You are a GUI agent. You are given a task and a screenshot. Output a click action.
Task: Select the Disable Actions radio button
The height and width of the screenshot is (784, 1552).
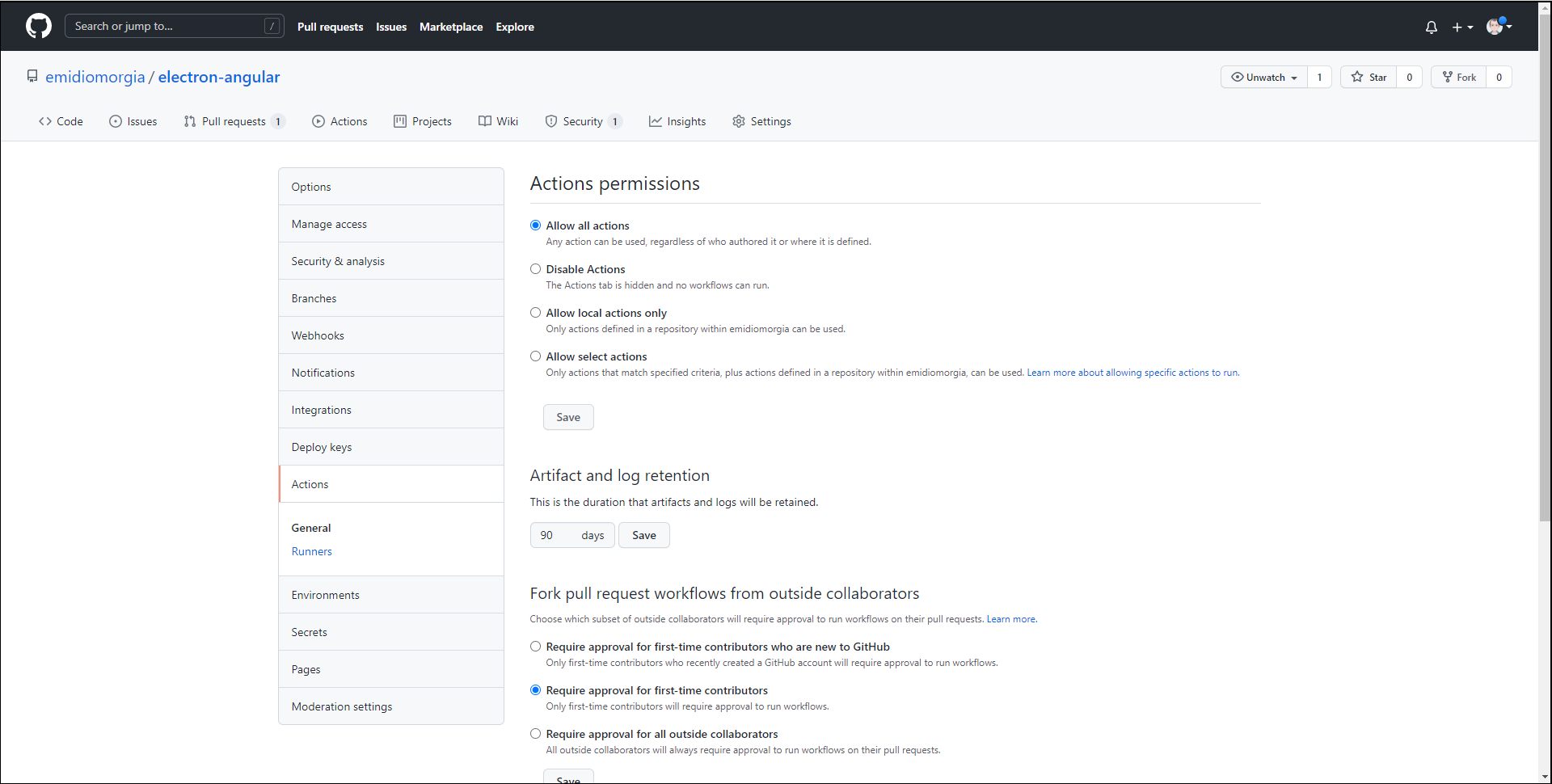tap(535, 269)
